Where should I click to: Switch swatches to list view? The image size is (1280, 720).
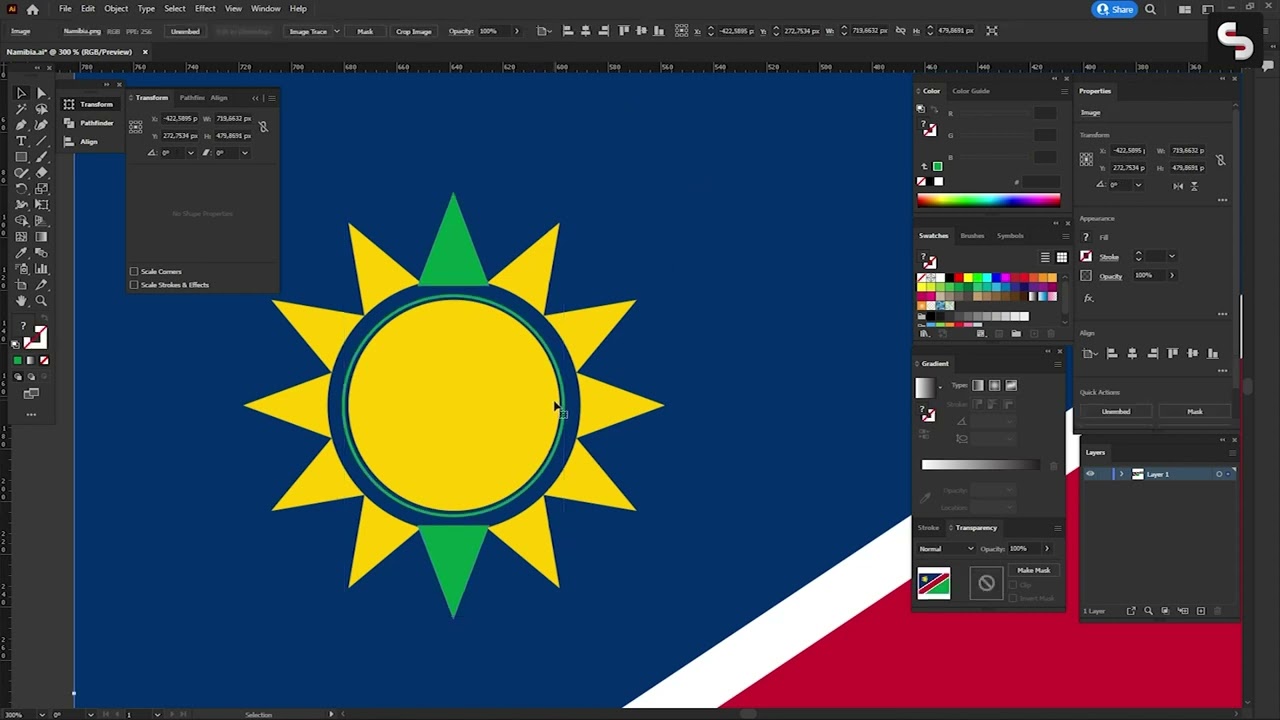pyautogui.click(x=1045, y=257)
